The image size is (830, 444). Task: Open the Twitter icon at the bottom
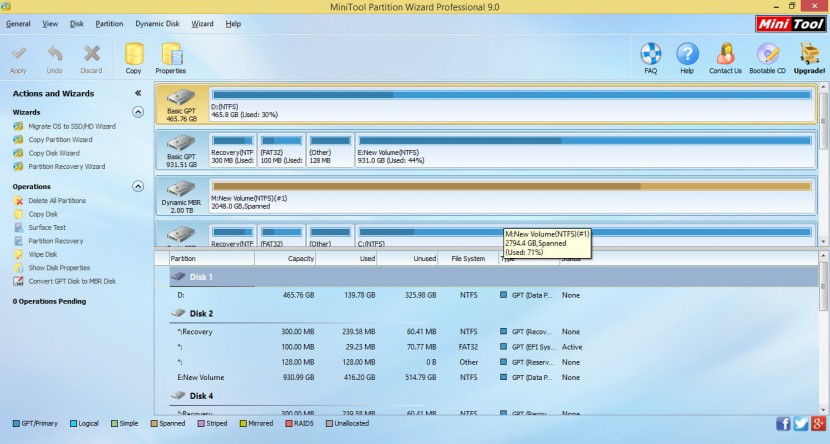pos(800,423)
